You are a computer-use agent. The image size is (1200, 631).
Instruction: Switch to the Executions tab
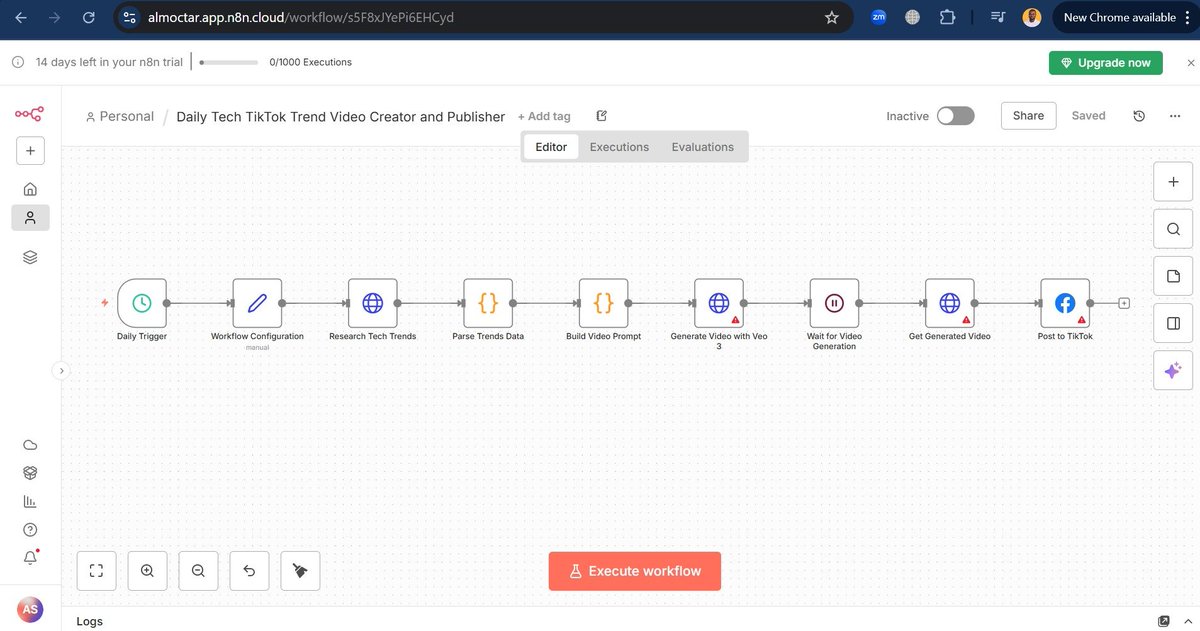coord(619,147)
